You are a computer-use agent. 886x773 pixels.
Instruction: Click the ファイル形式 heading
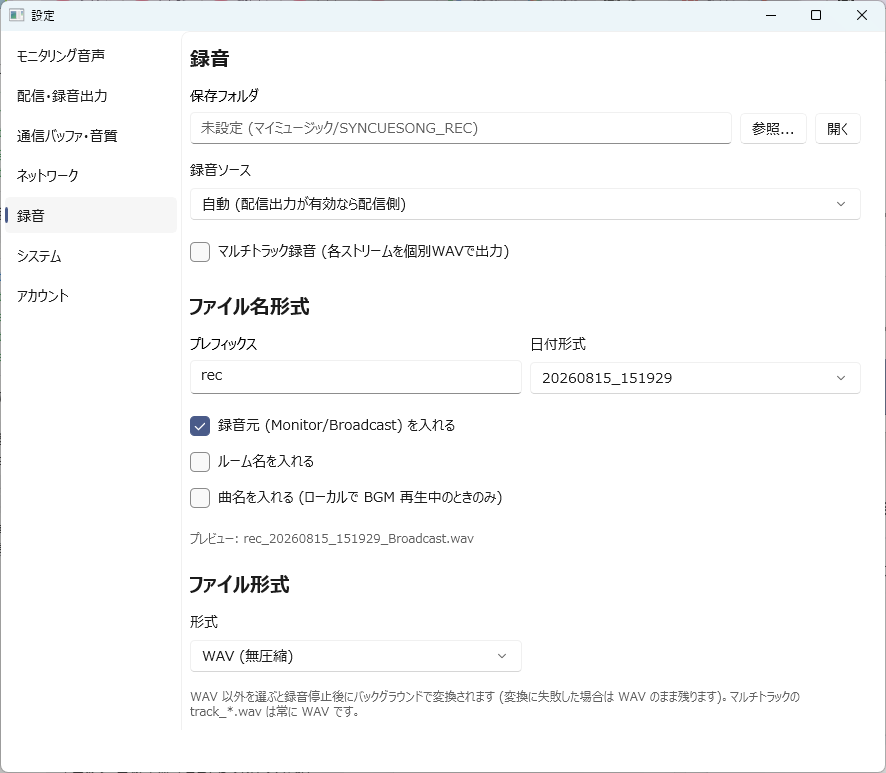tap(239, 584)
